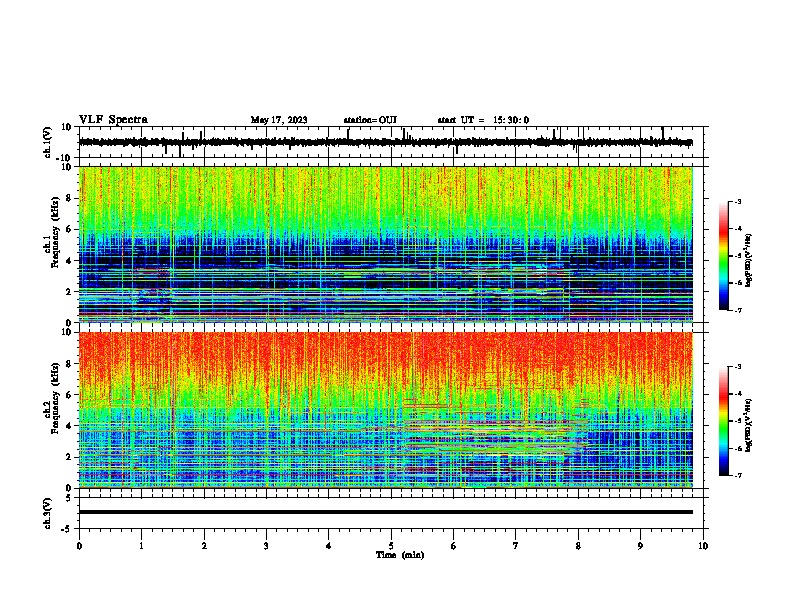Click the "Time (min)" axis title
This screenshot has width=792, height=612.
point(400,555)
